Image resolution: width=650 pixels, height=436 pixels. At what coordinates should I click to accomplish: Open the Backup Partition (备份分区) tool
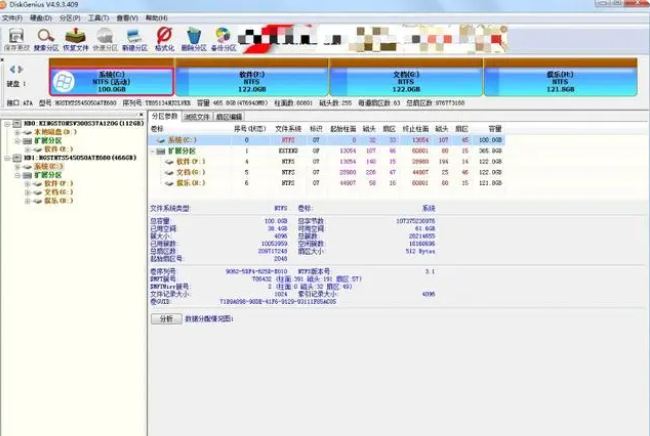pyautogui.click(x=224, y=38)
